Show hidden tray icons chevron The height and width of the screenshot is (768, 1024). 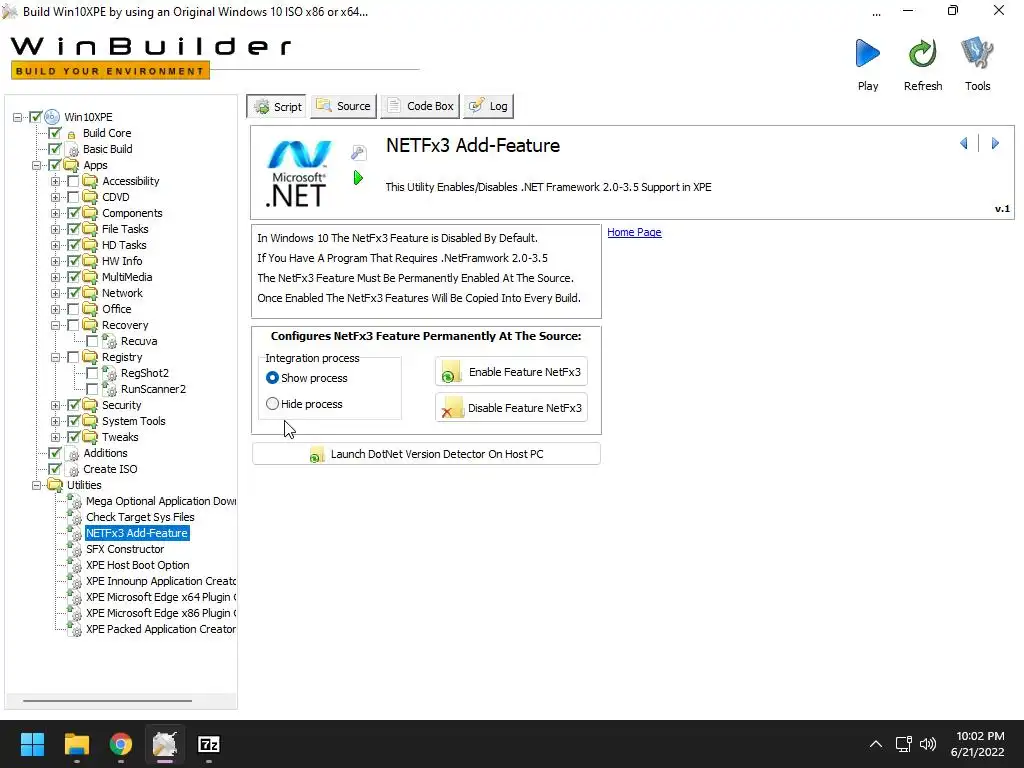click(876, 744)
